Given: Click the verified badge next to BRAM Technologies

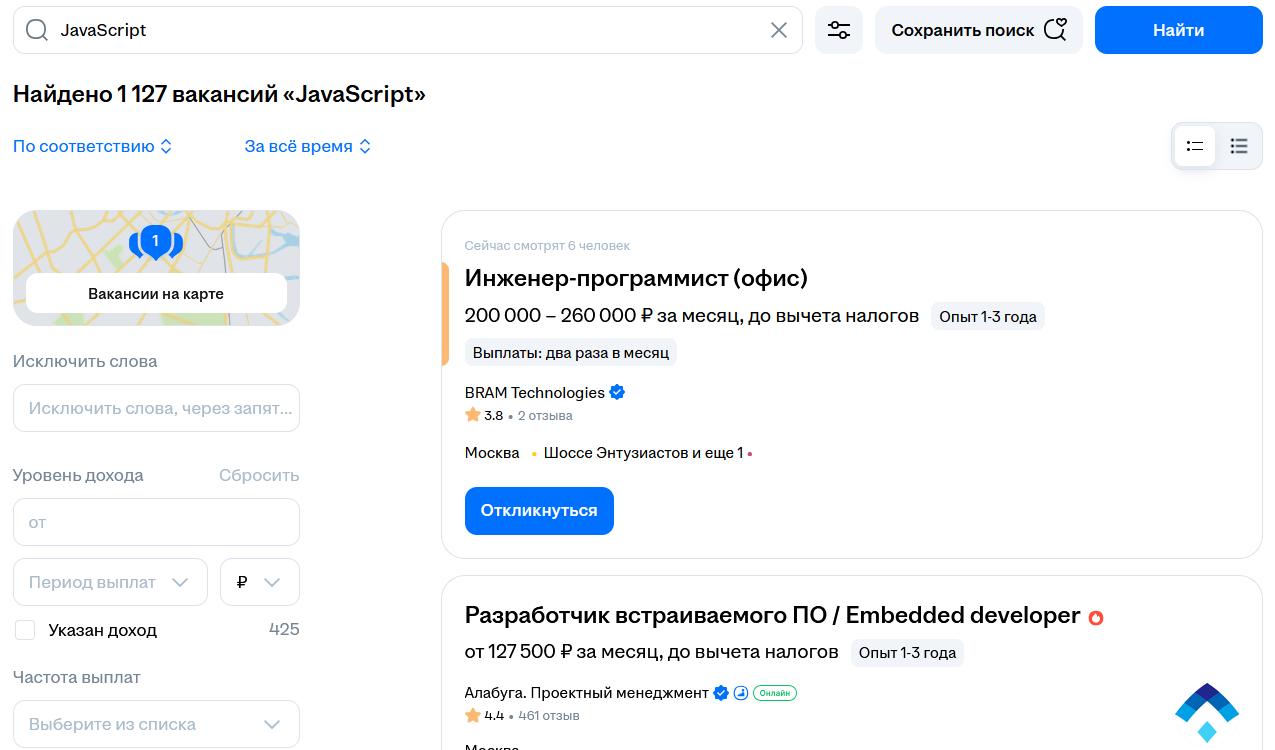Looking at the screenshot, I should (617, 392).
